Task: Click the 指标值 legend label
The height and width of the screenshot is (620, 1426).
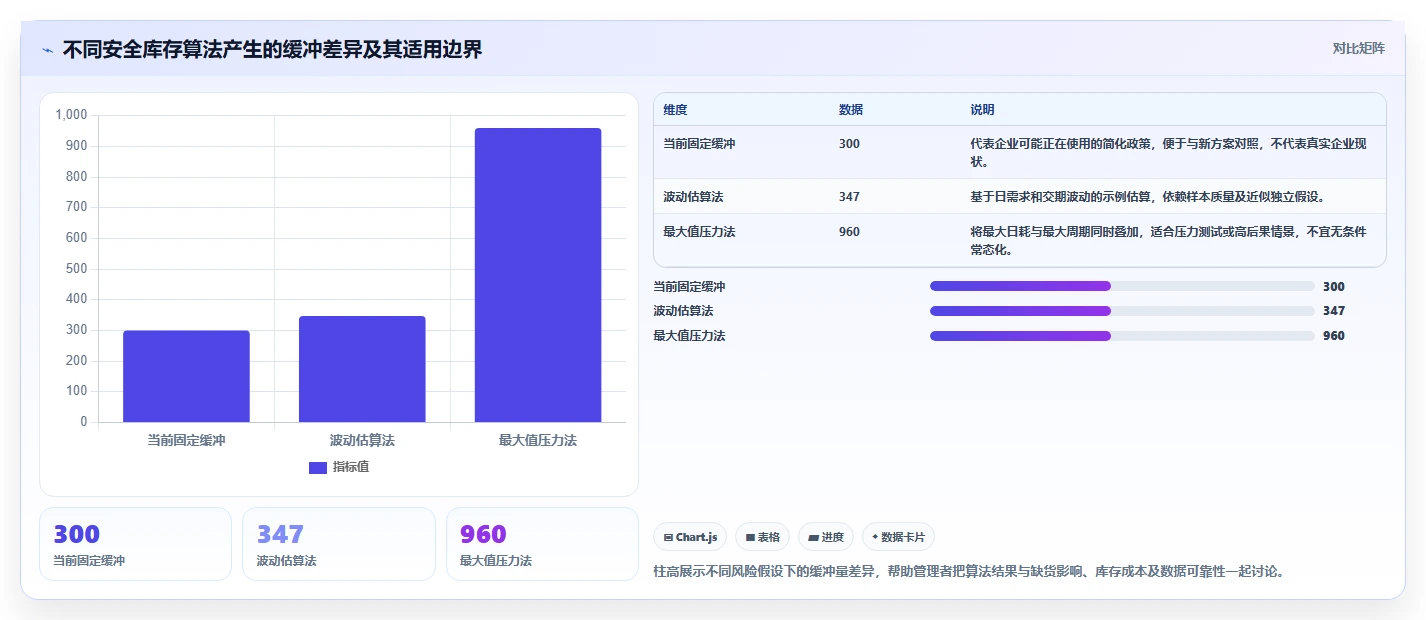Action: [351, 467]
